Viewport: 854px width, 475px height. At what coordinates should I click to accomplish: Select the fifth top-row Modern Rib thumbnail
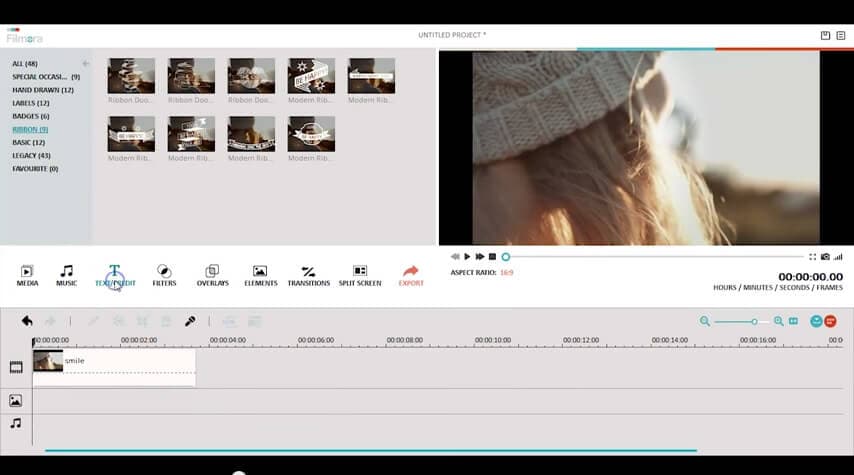pyautogui.click(x=371, y=76)
